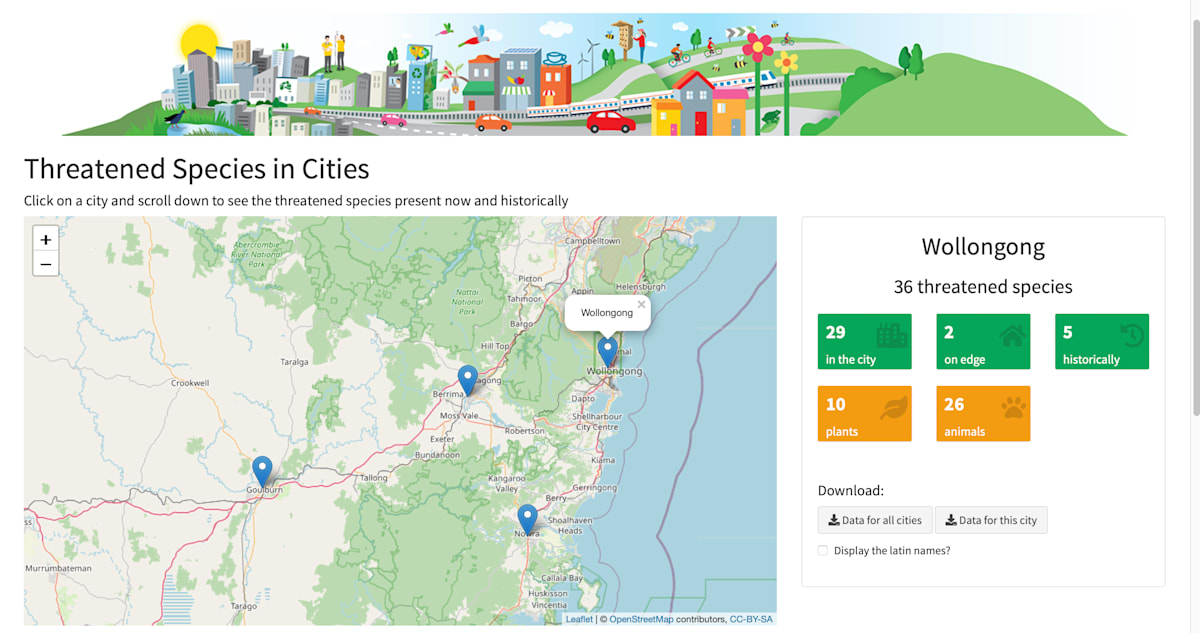This screenshot has height=633, width=1200.
Task: Zoom out using the minus control
Action: click(45, 264)
